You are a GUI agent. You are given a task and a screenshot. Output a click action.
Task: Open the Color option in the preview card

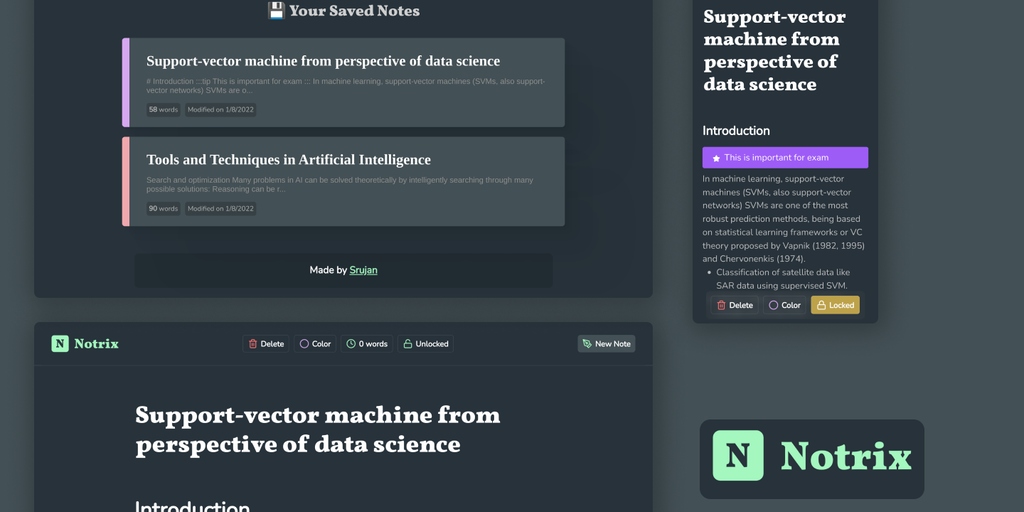pos(784,305)
